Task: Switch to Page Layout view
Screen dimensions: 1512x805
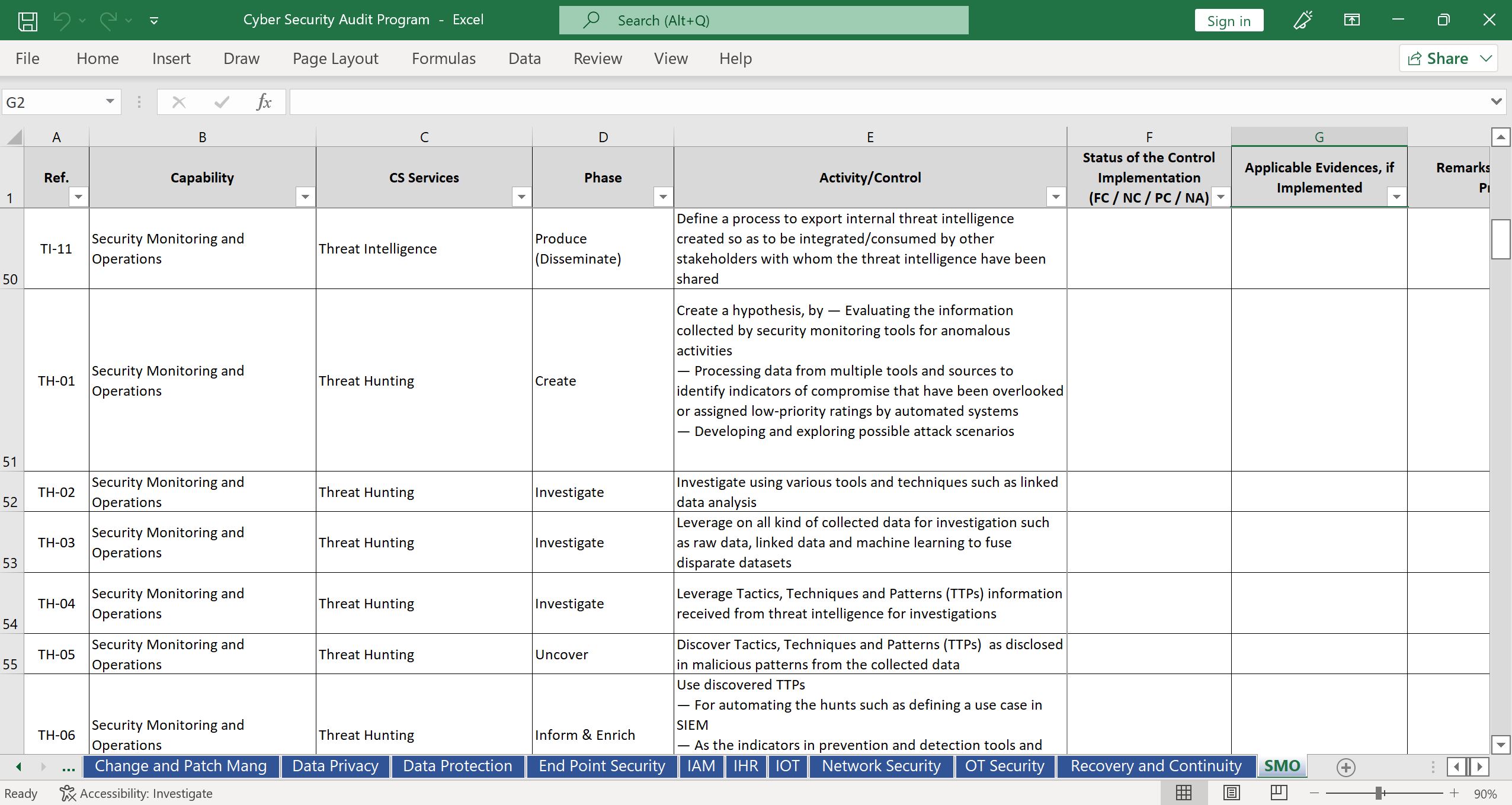Action: click(1231, 793)
